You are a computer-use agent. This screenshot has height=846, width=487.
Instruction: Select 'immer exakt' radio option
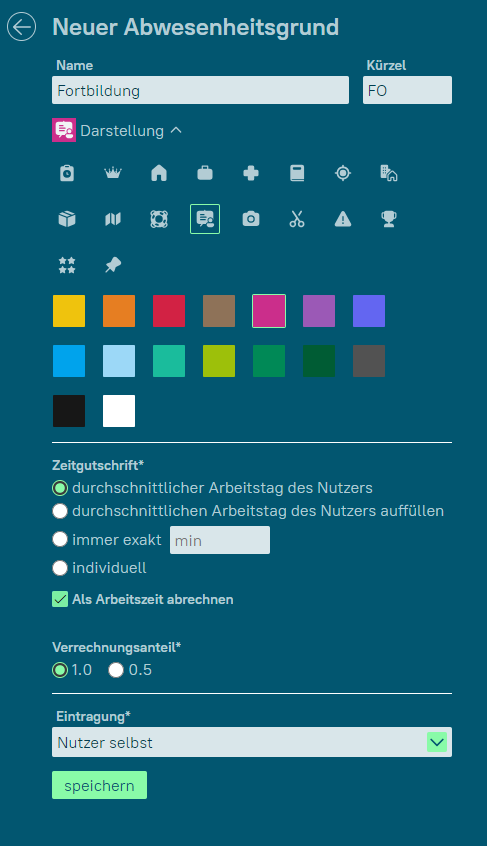tap(60, 540)
